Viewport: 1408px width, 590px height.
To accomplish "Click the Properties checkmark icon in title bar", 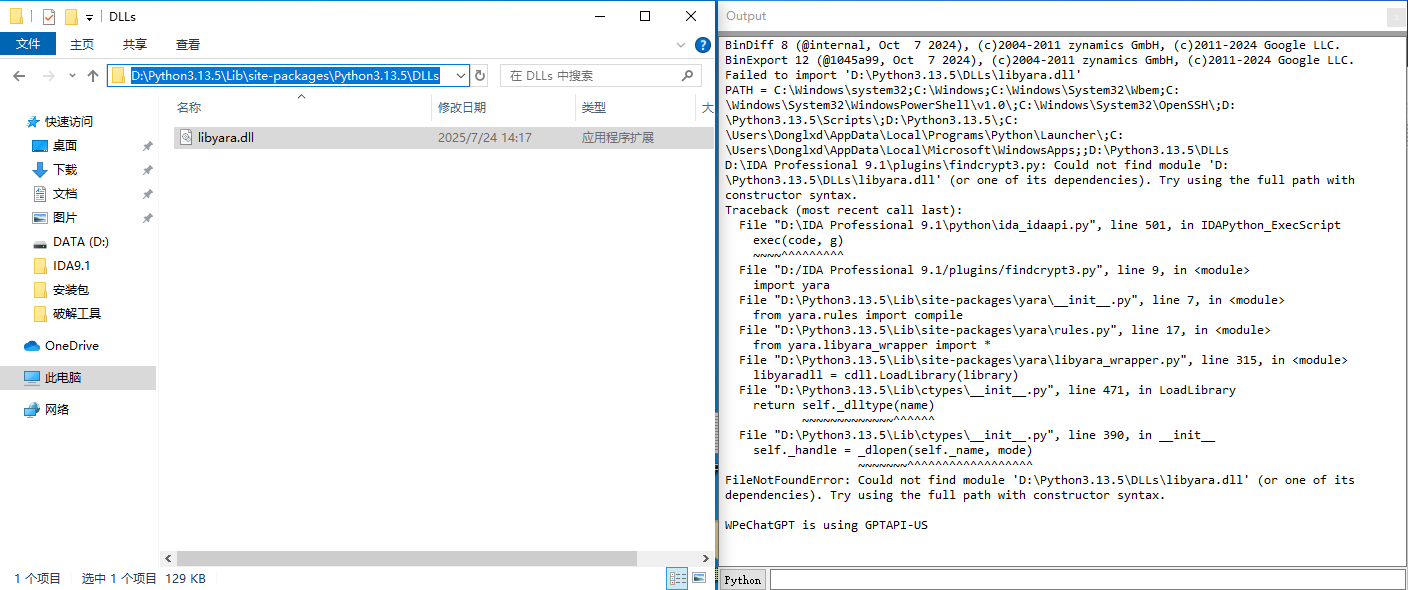I will pos(48,17).
